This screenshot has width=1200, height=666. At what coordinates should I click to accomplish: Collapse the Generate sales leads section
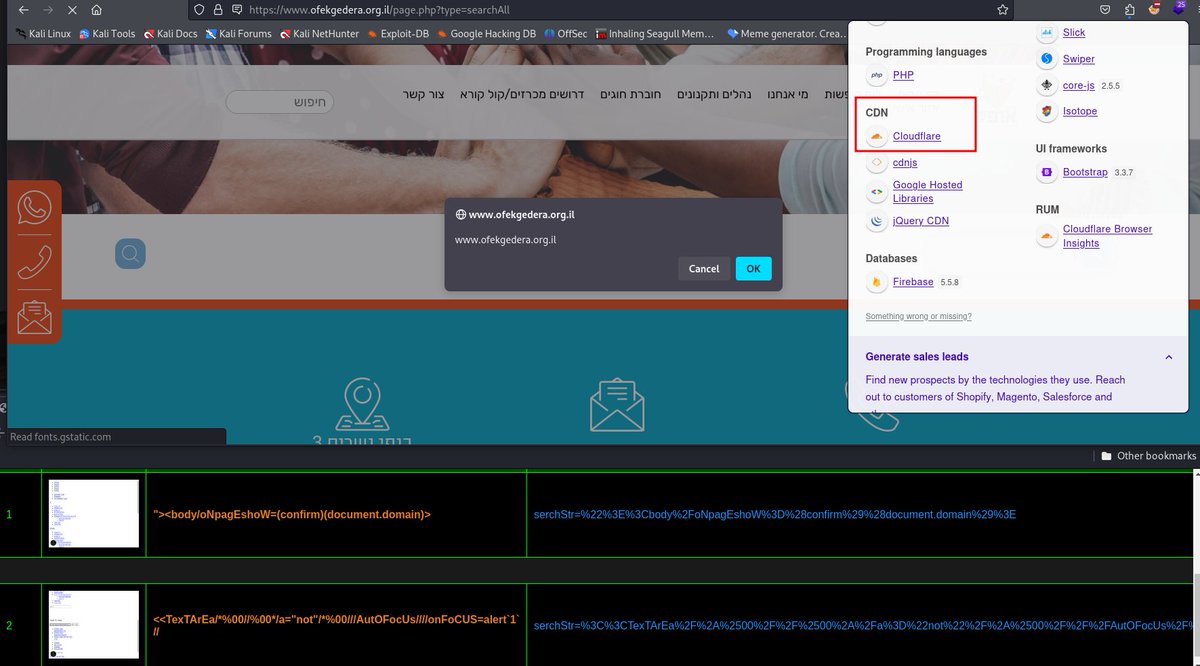point(1168,357)
